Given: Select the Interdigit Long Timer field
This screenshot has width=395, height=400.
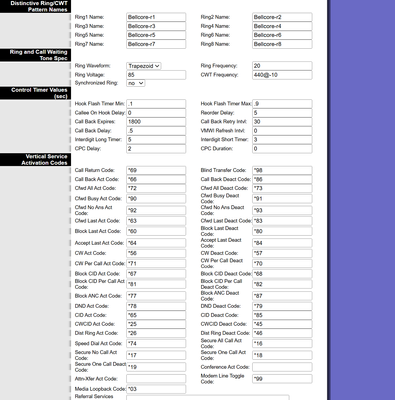Looking at the screenshot, I should (x=156, y=140).
